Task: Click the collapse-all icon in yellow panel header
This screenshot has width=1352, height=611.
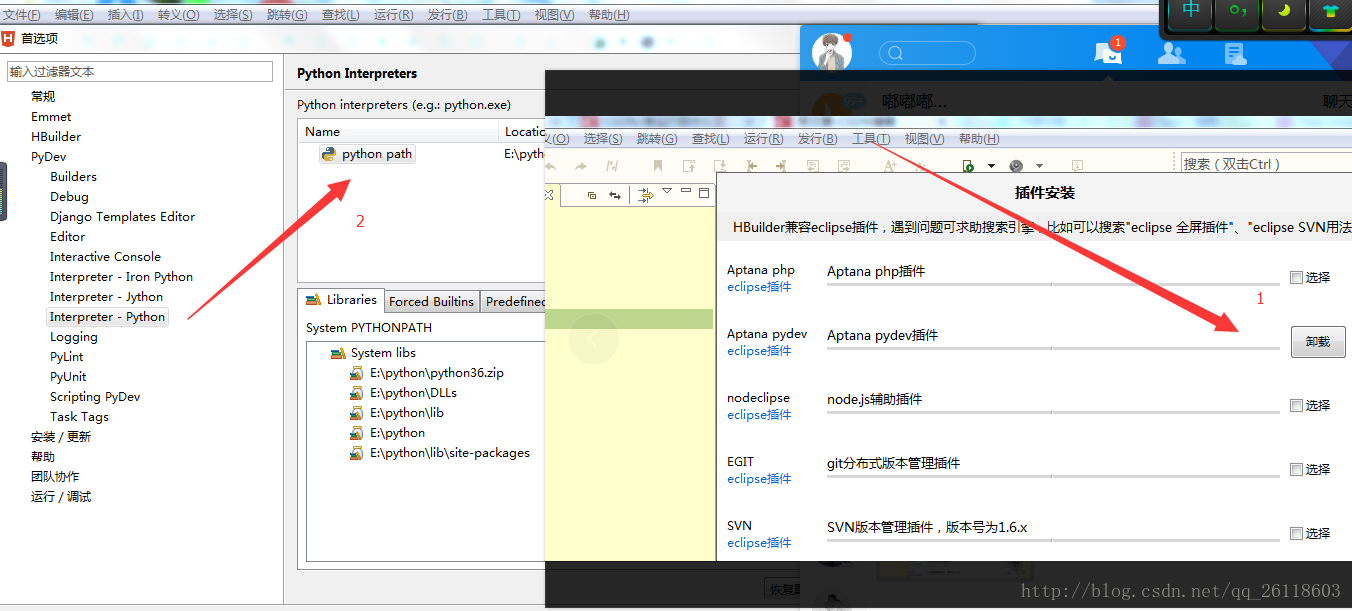Action: (x=592, y=195)
